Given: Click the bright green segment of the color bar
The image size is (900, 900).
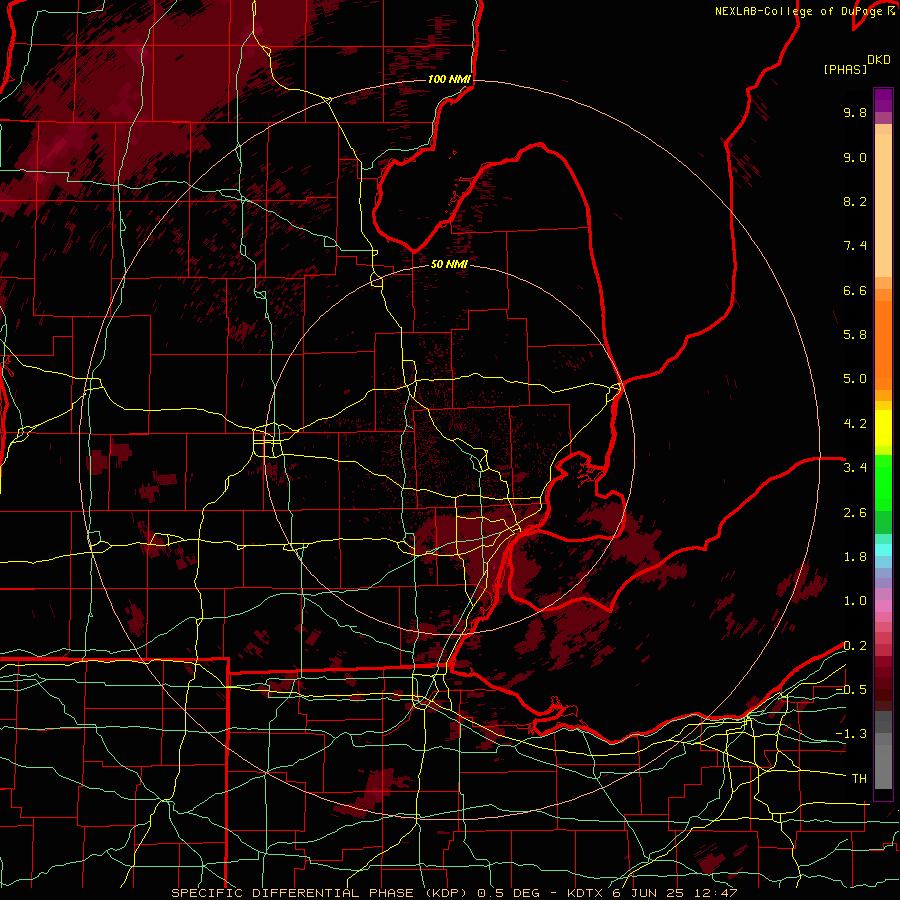Looking at the screenshot, I should (x=883, y=482).
